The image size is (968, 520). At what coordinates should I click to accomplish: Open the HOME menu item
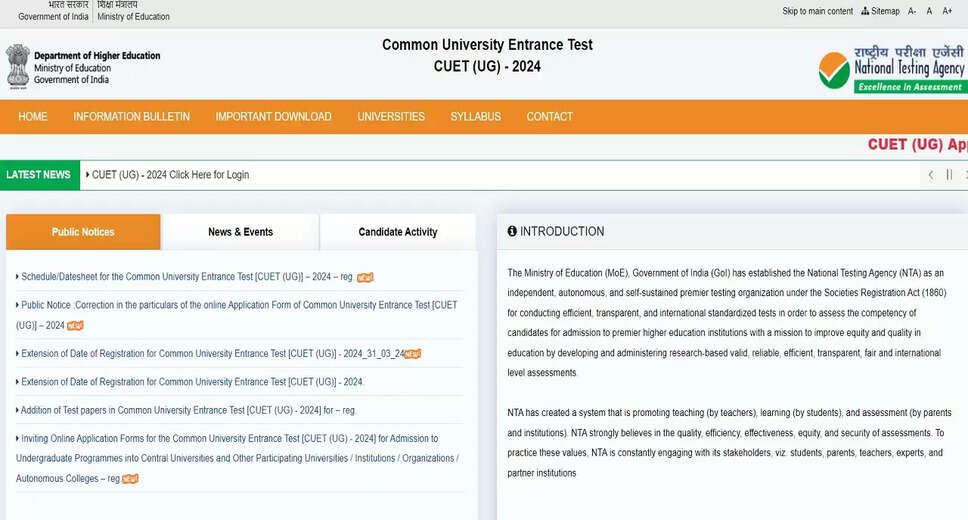(x=33, y=117)
